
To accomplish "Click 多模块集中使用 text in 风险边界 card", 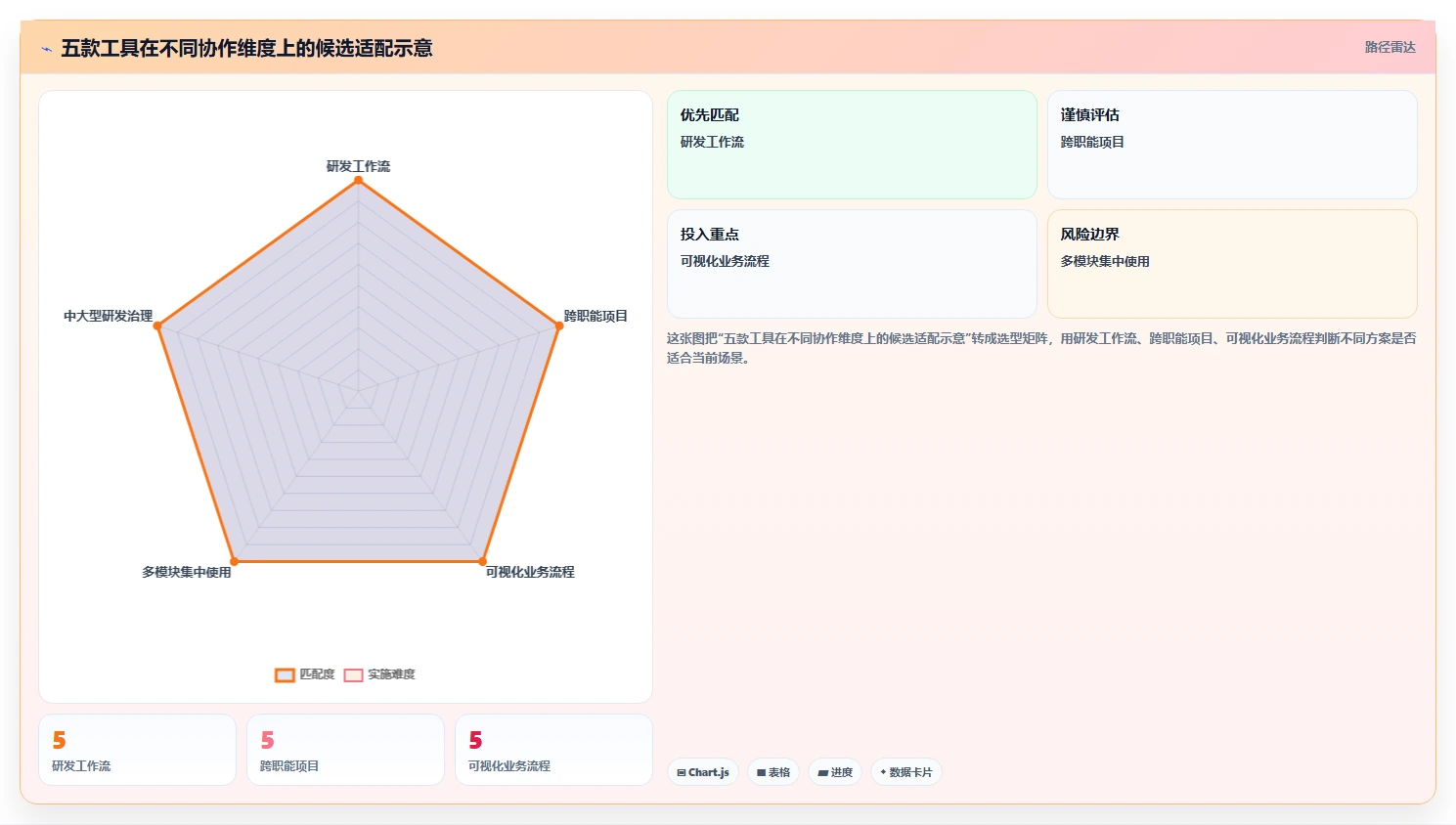I will 1105,261.
